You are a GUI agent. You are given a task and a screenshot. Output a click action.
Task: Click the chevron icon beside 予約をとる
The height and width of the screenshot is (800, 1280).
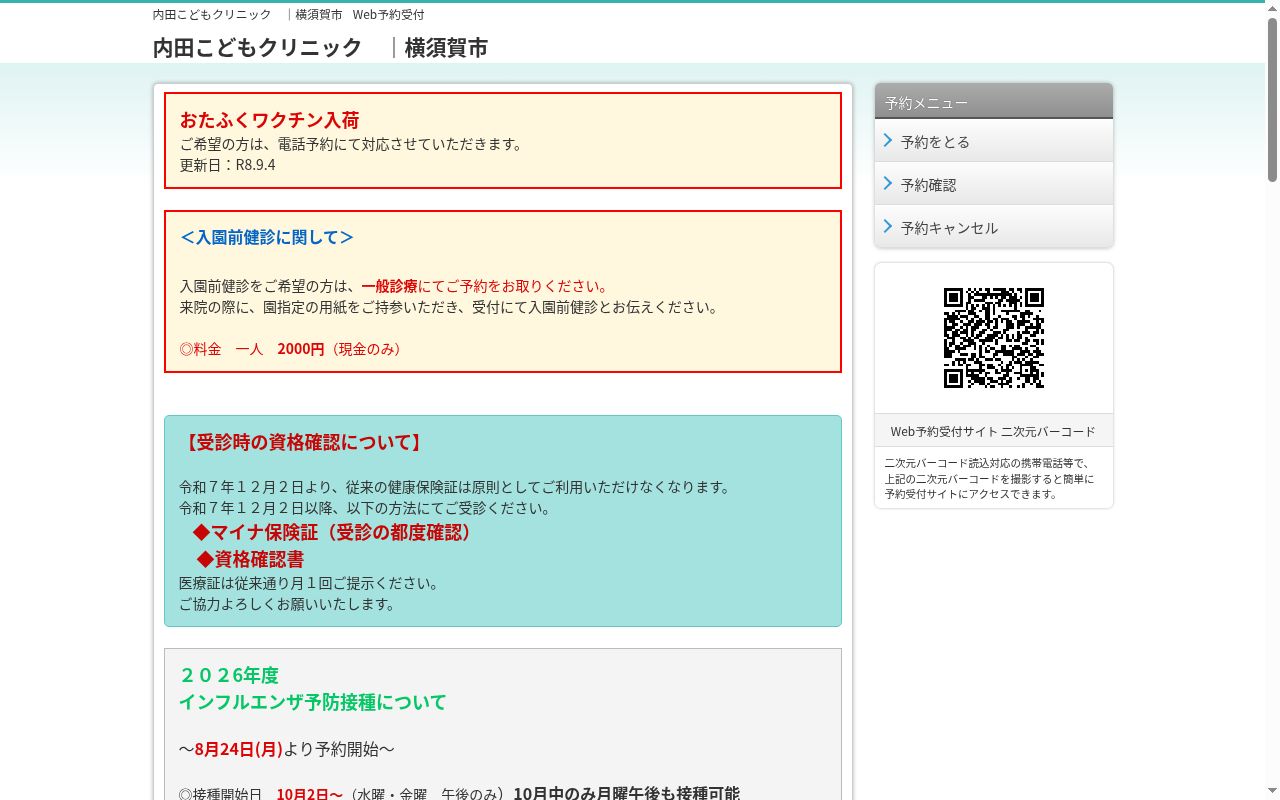[888, 141]
